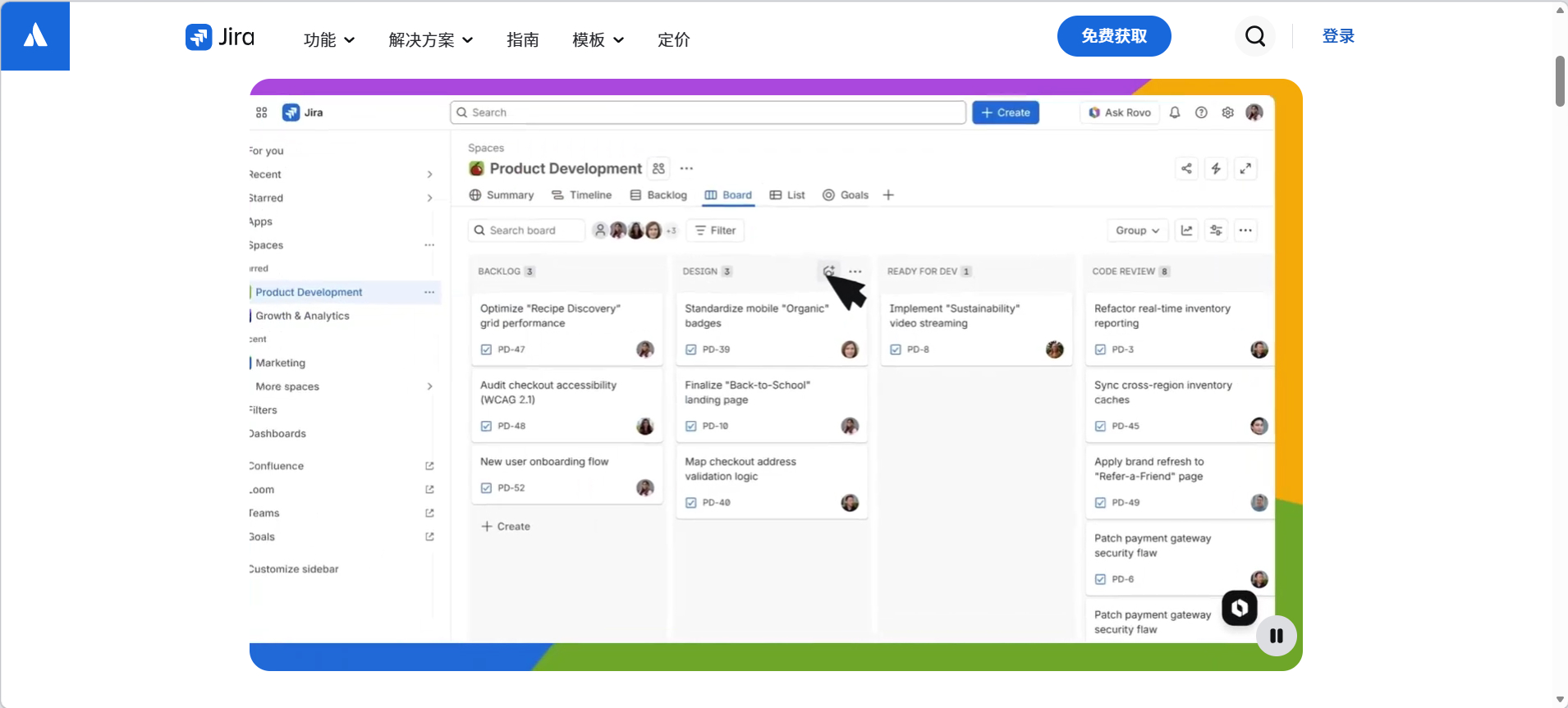1568x708 pixels.
Task: Click the Search board field
Action: pos(526,231)
